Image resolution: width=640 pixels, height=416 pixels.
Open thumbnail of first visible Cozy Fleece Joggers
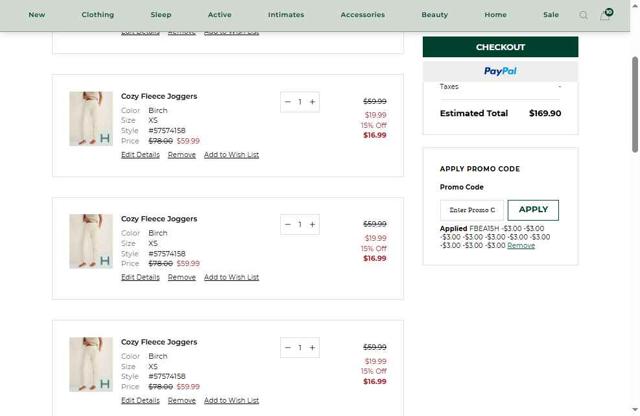(91, 119)
